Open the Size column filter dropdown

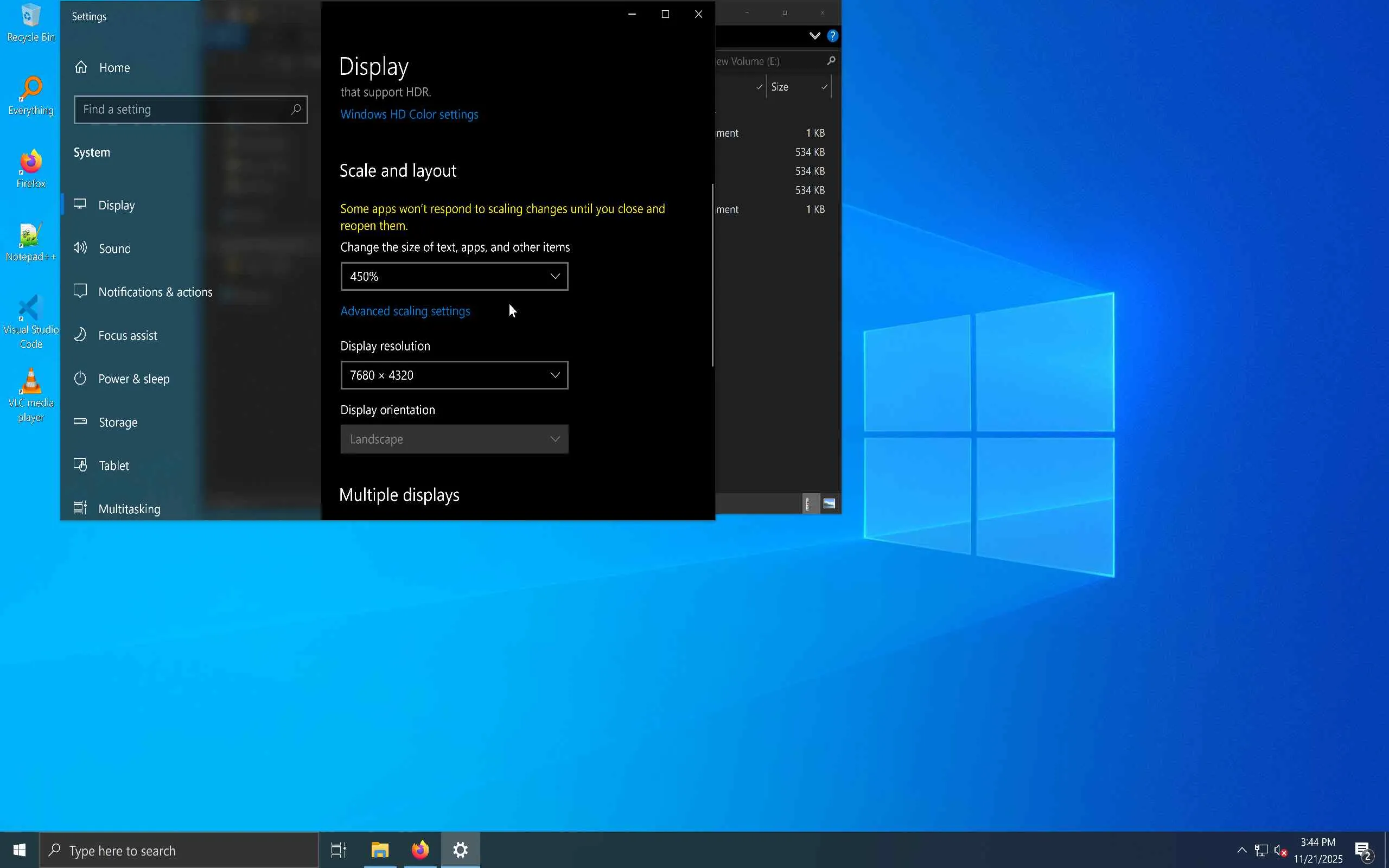coord(824,87)
